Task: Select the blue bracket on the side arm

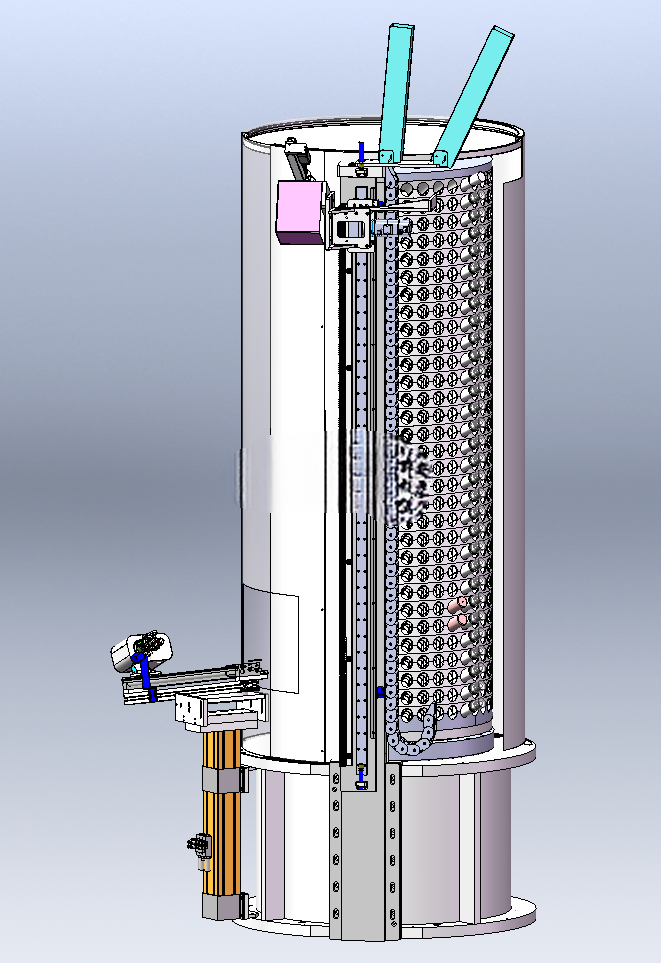Action: click(x=144, y=676)
